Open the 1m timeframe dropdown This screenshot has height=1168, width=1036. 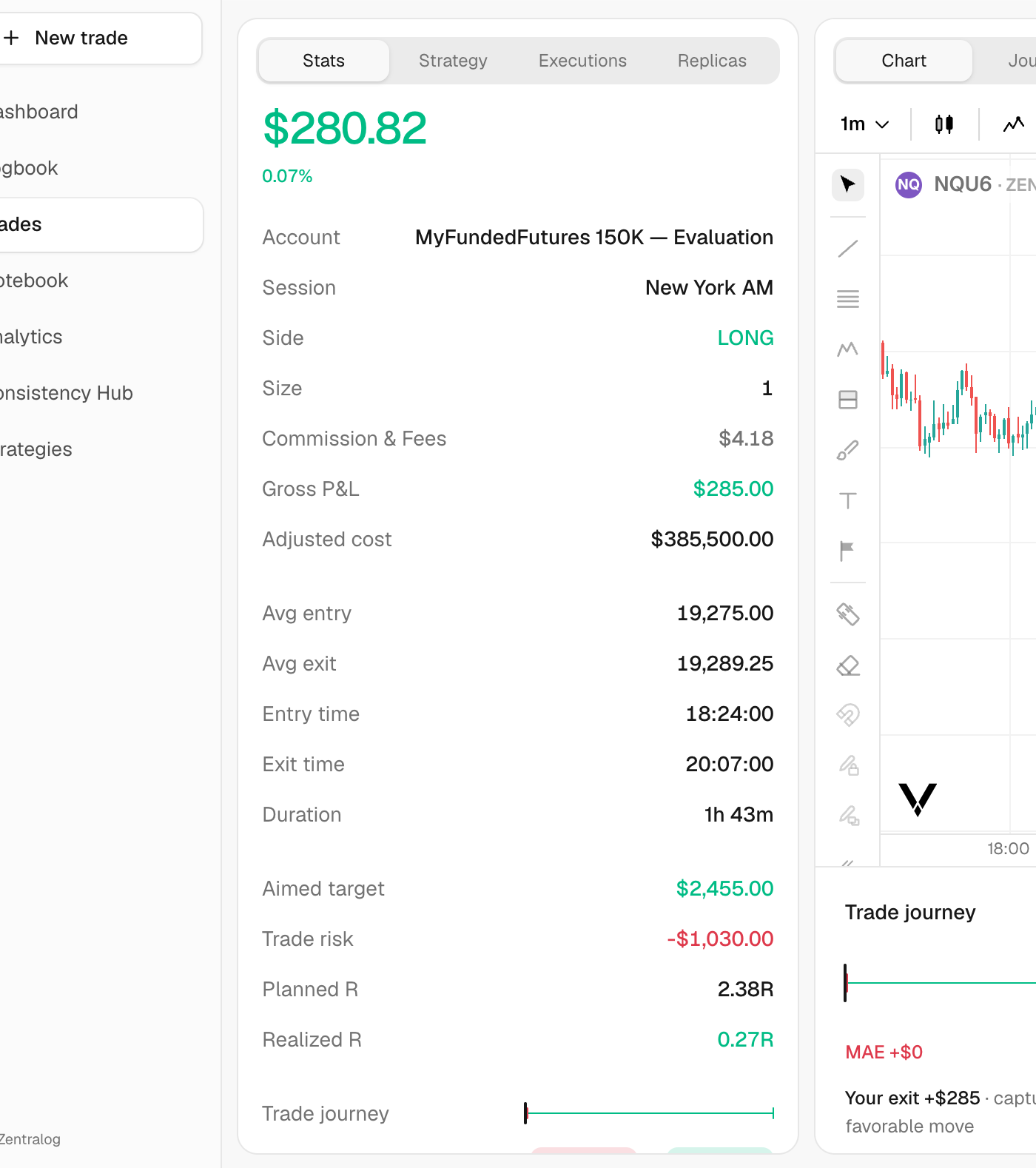[864, 124]
